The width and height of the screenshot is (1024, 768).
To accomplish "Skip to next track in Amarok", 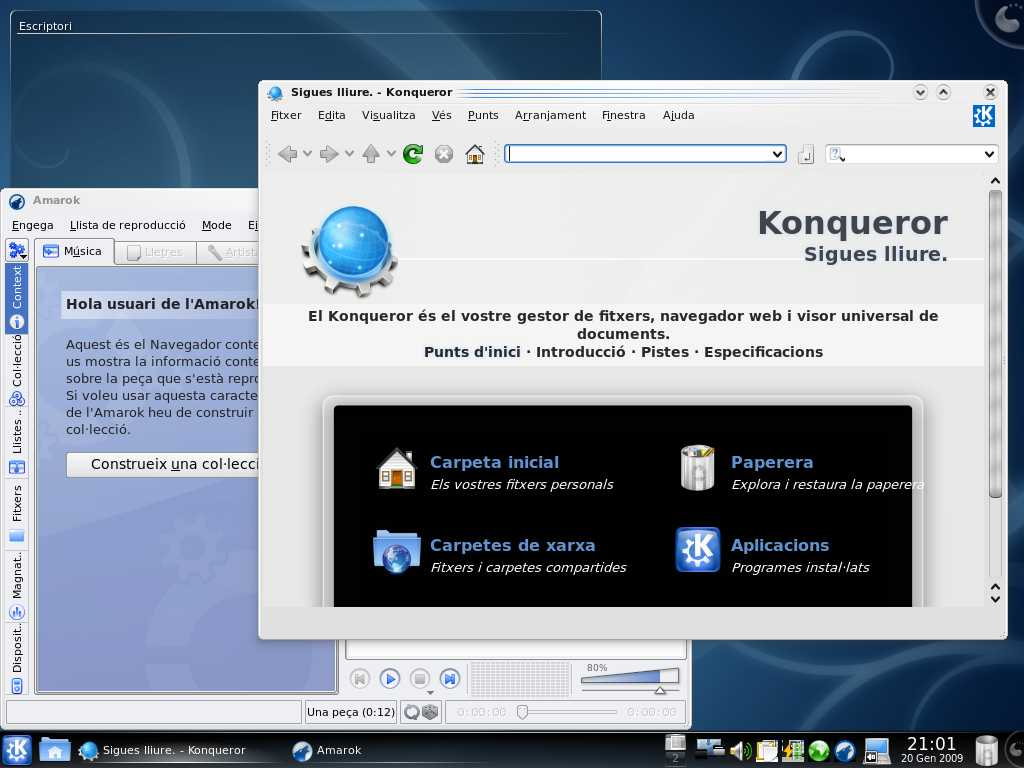I will pyautogui.click(x=450, y=679).
